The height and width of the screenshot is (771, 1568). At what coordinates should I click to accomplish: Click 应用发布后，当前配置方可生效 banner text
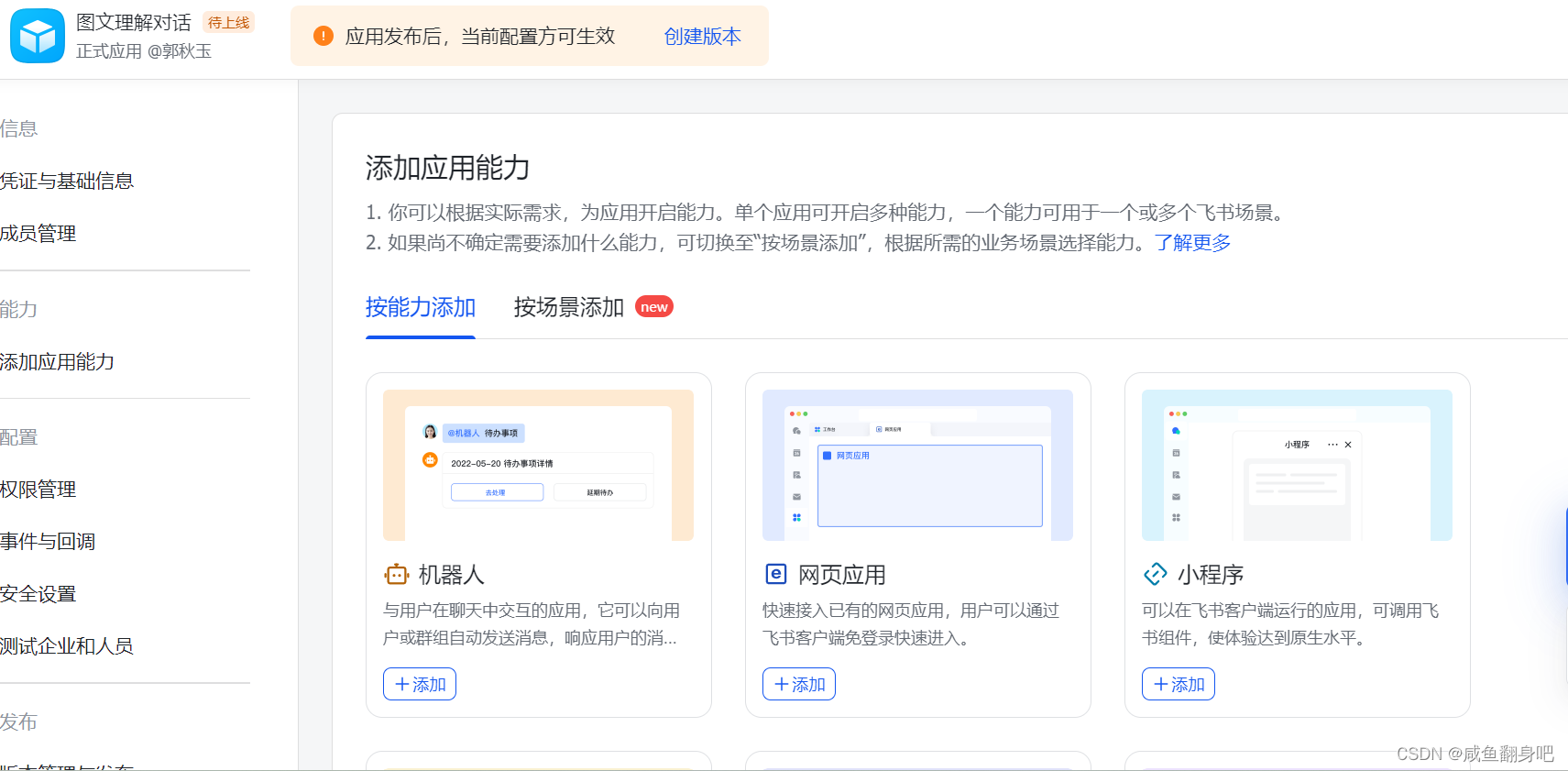[x=480, y=36]
